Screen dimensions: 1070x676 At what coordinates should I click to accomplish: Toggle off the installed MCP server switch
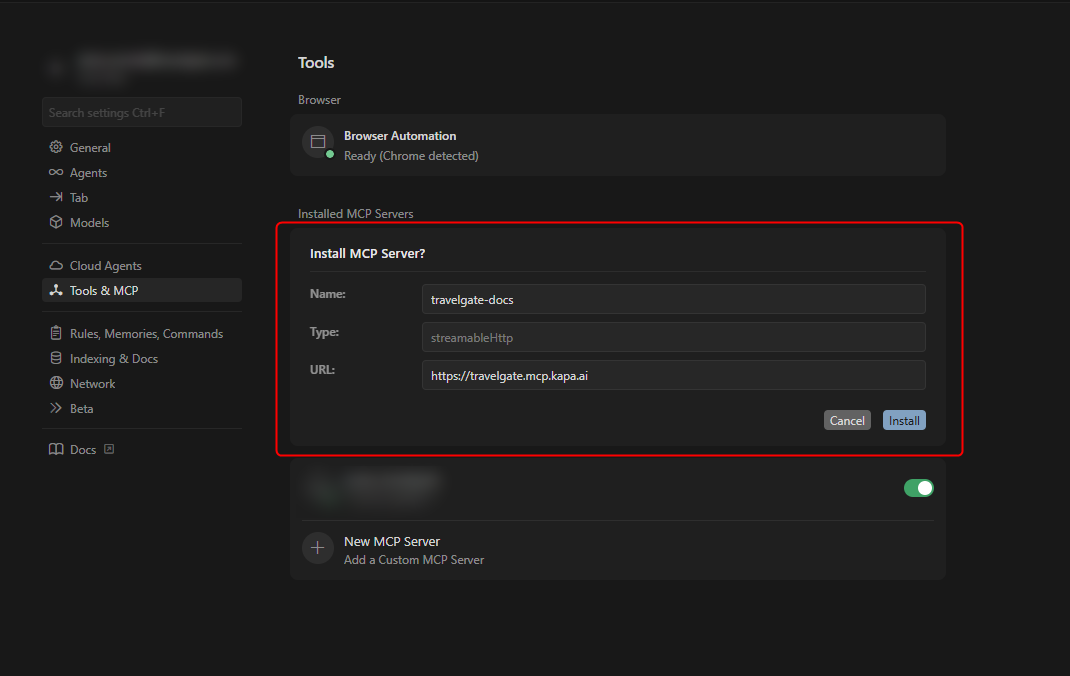coord(918,488)
